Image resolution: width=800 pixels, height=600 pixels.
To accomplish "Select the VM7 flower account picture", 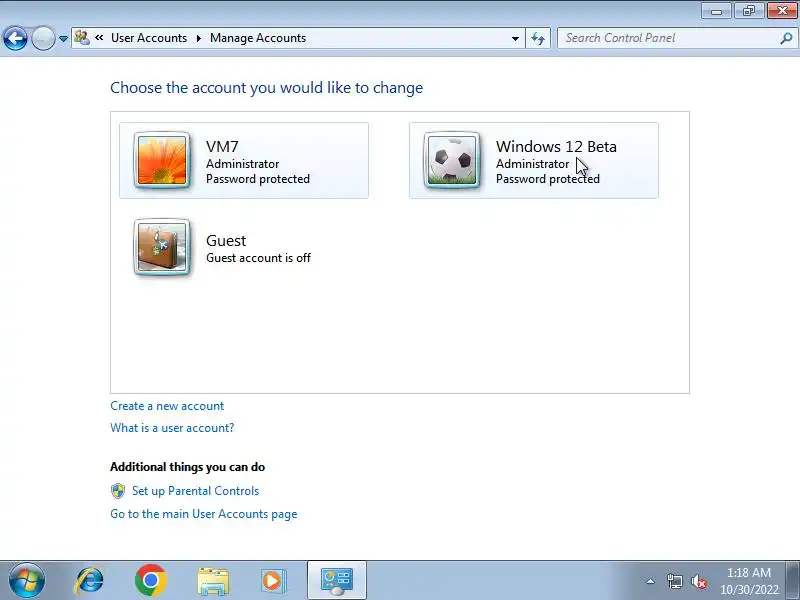I will [x=162, y=160].
